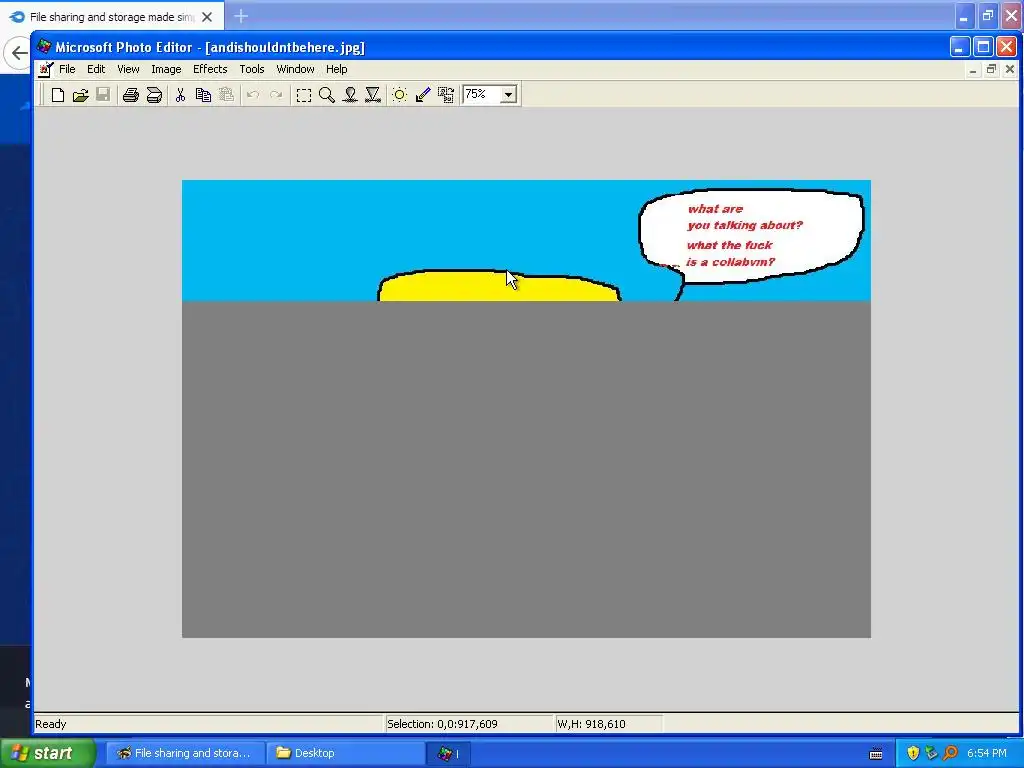Click Photo Editor title bar app icon
The image size is (1024, 768).
pyautogui.click(x=44, y=46)
